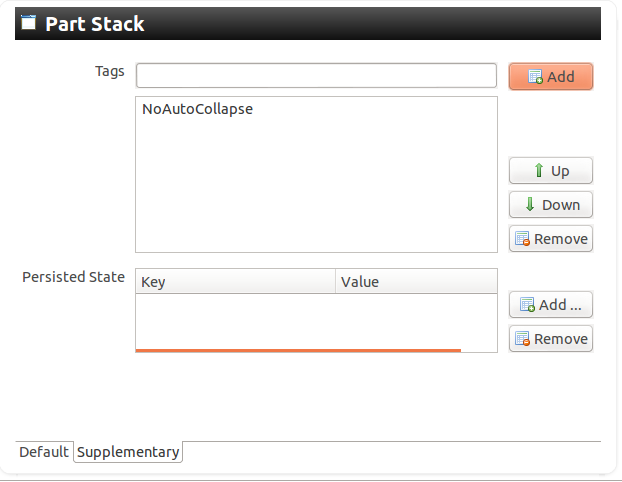Select the NoAutoCollapse tag entry
This screenshot has height=482, width=622.
point(198,109)
